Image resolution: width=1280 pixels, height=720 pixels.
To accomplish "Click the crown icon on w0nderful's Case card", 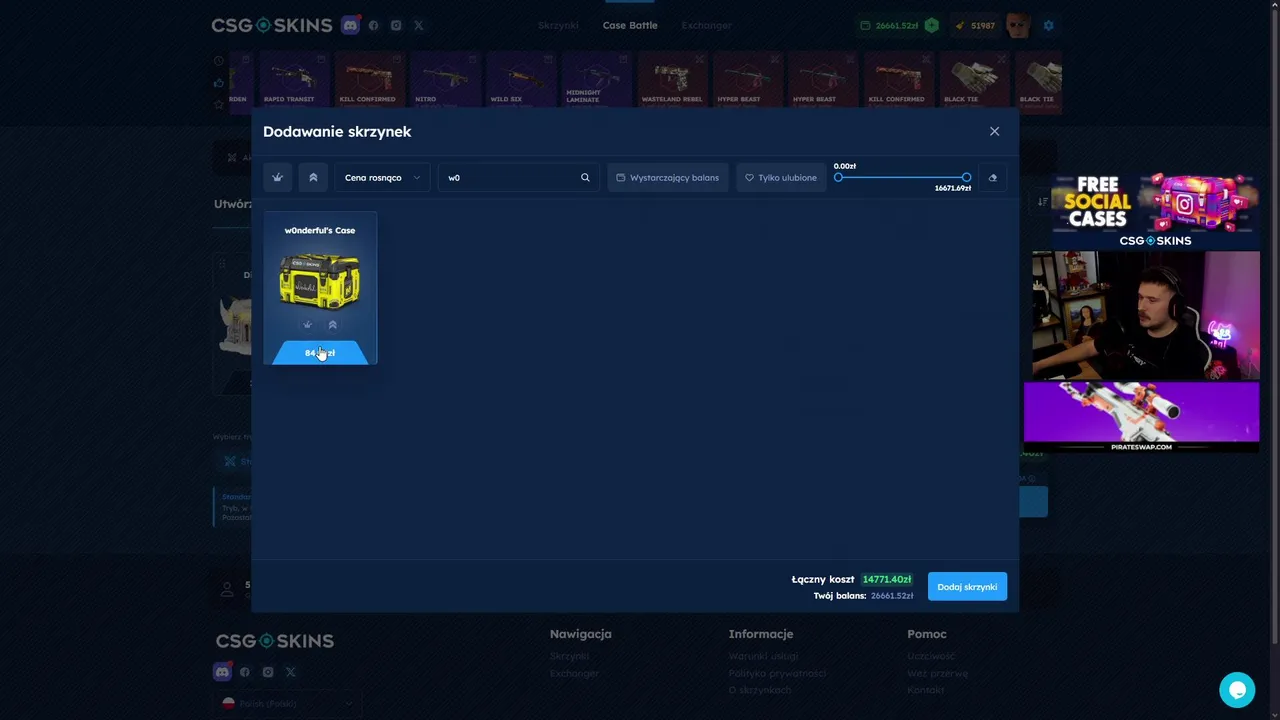I will (x=307, y=325).
